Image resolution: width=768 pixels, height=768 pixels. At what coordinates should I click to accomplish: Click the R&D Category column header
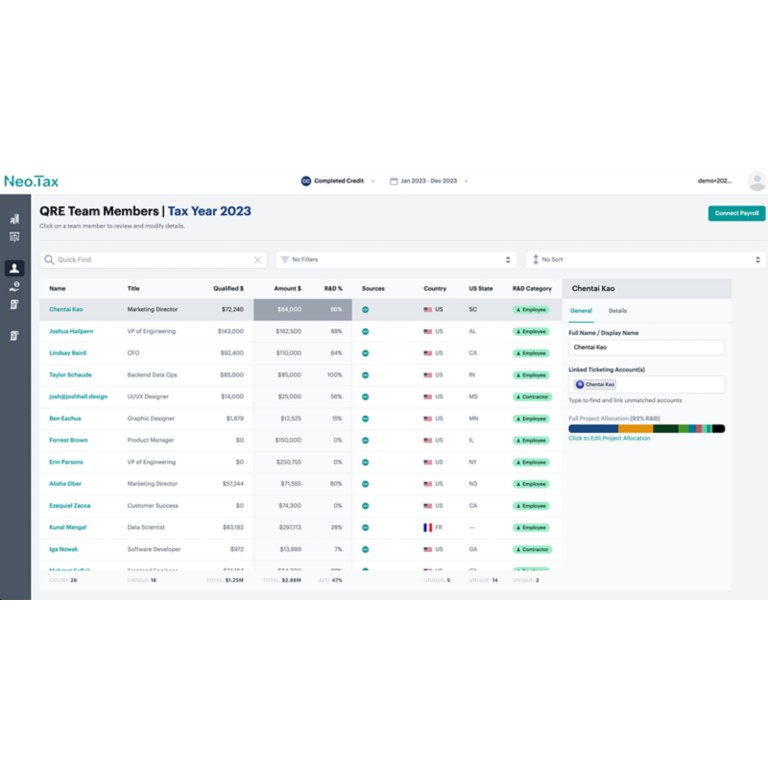[532, 288]
